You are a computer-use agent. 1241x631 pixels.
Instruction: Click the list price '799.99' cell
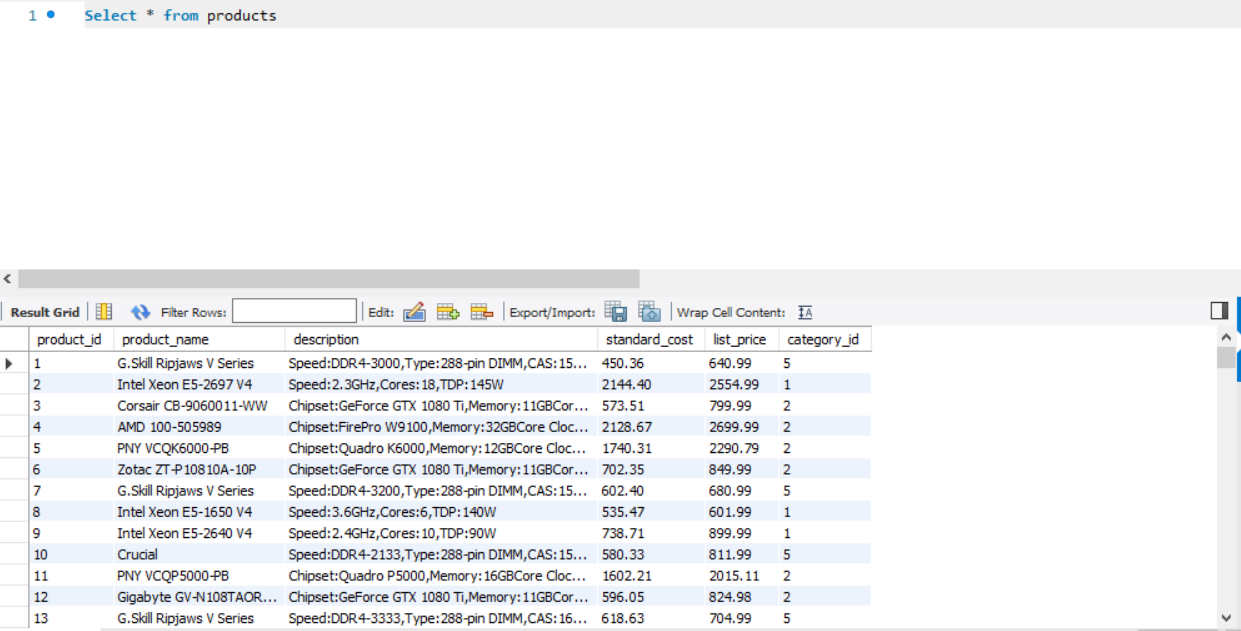click(x=742, y=406)
